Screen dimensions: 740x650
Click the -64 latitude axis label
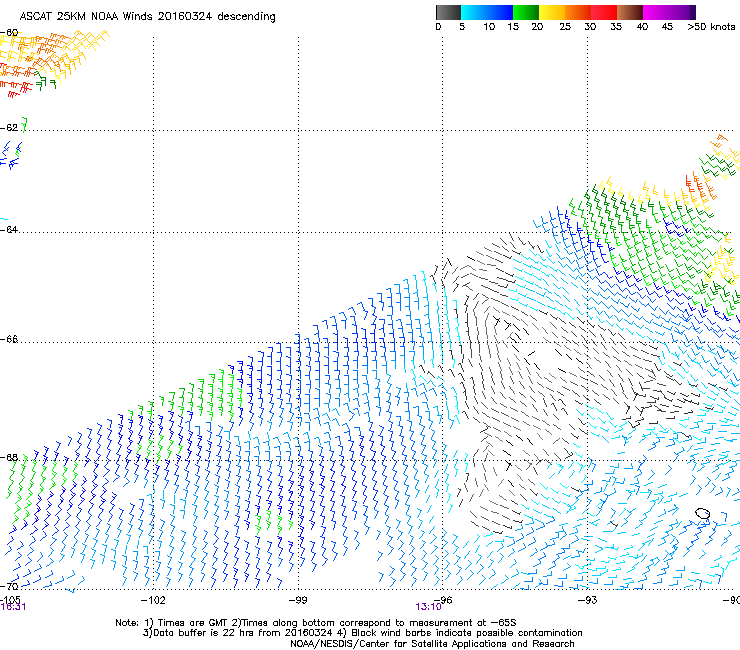[x=9, y=229]
